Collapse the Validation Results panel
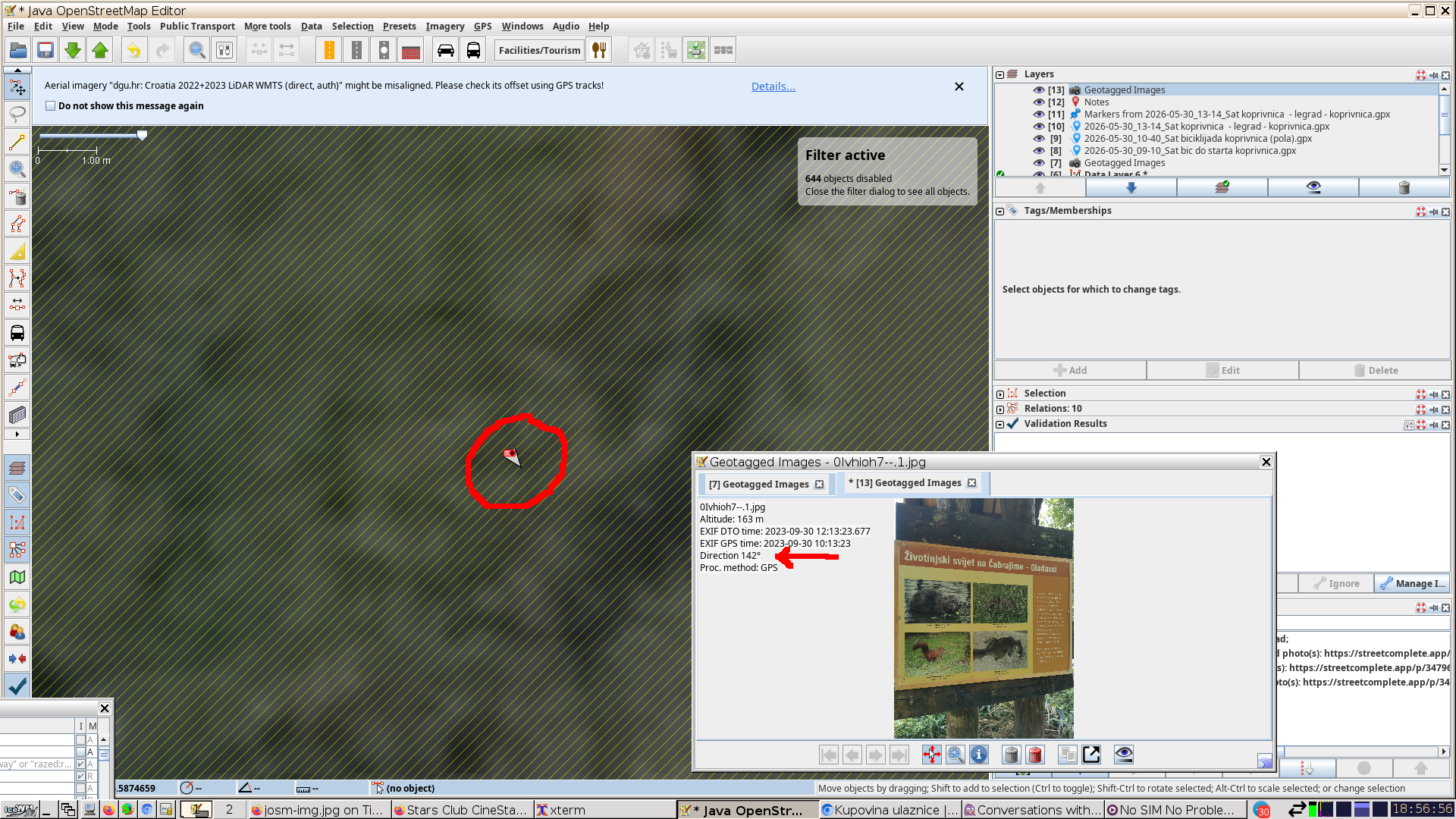The height and width of the screenshot is (819, 1456). [1000, 425]
